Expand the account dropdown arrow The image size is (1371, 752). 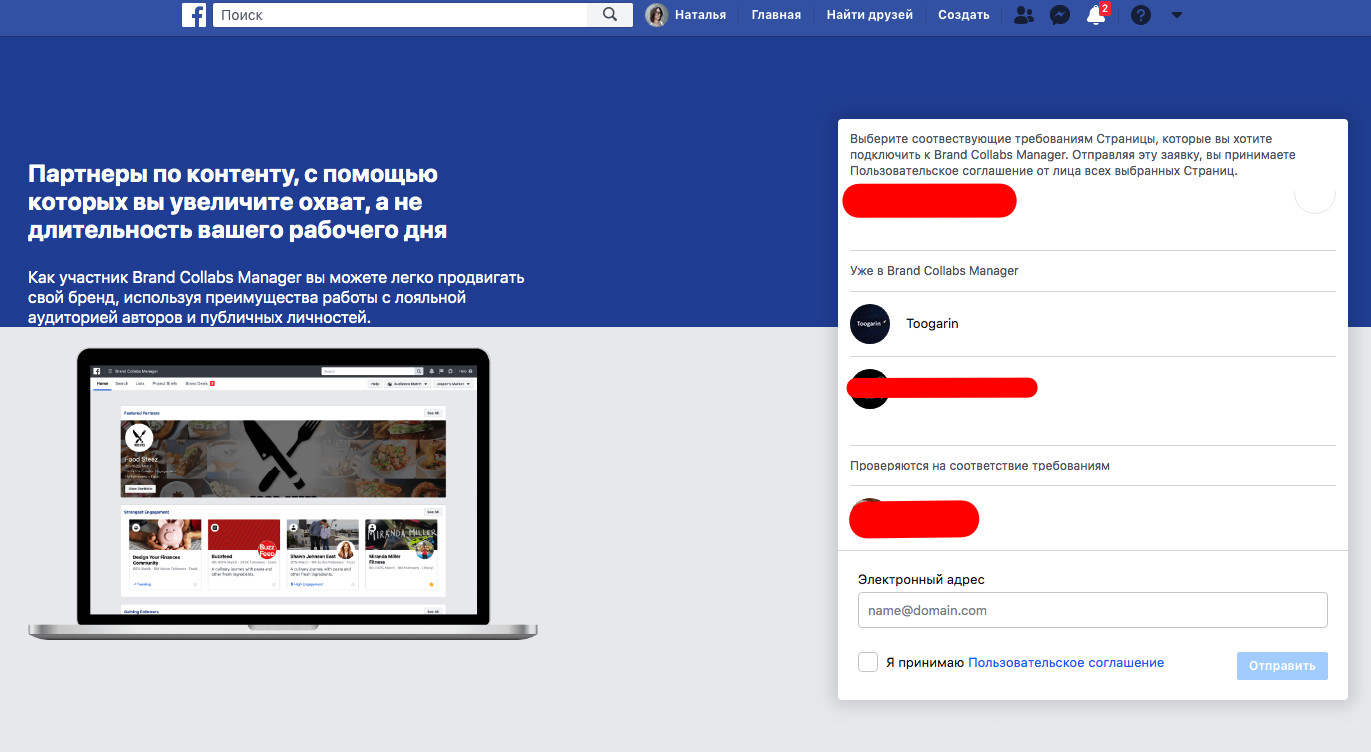pos(1177,15)
